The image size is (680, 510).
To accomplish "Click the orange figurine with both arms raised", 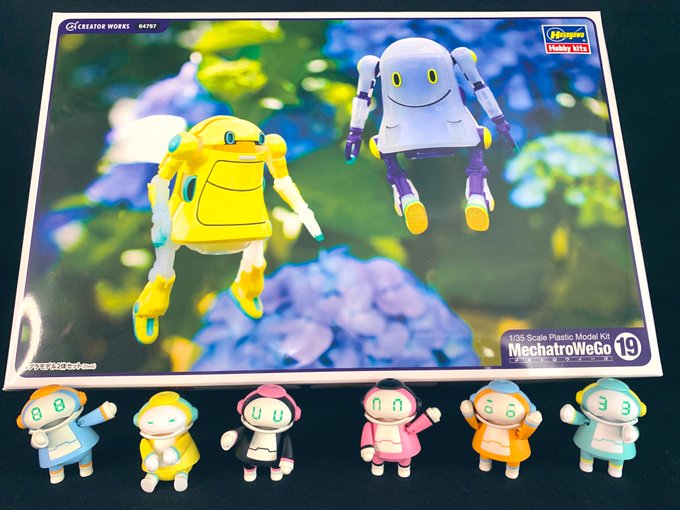I will click(x=502, y=428).
